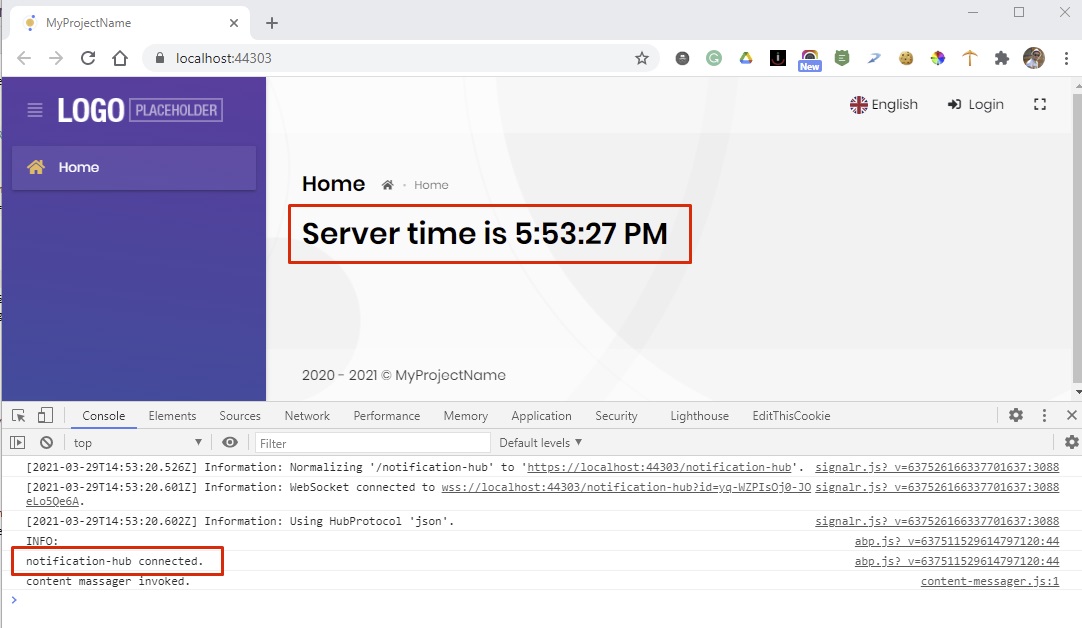Click the console Filter input field
The width and height of the screenshot is (1082, 628).
pyautogui.click(x=372, y=442)
